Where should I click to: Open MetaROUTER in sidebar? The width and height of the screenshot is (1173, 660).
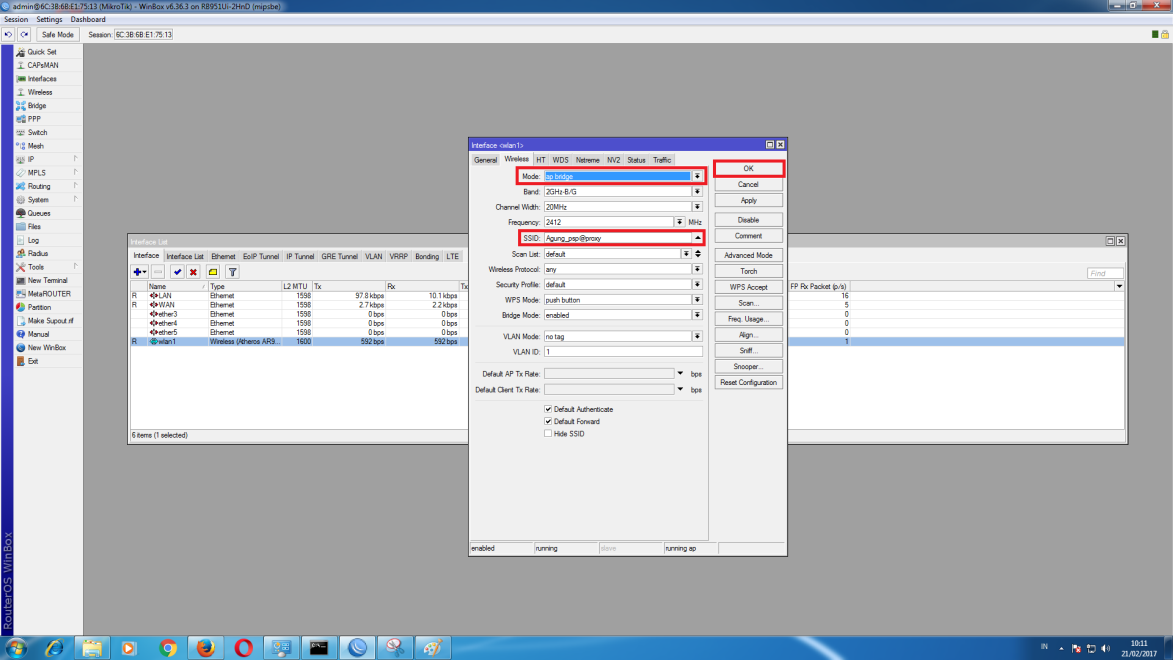coord(49,294)
